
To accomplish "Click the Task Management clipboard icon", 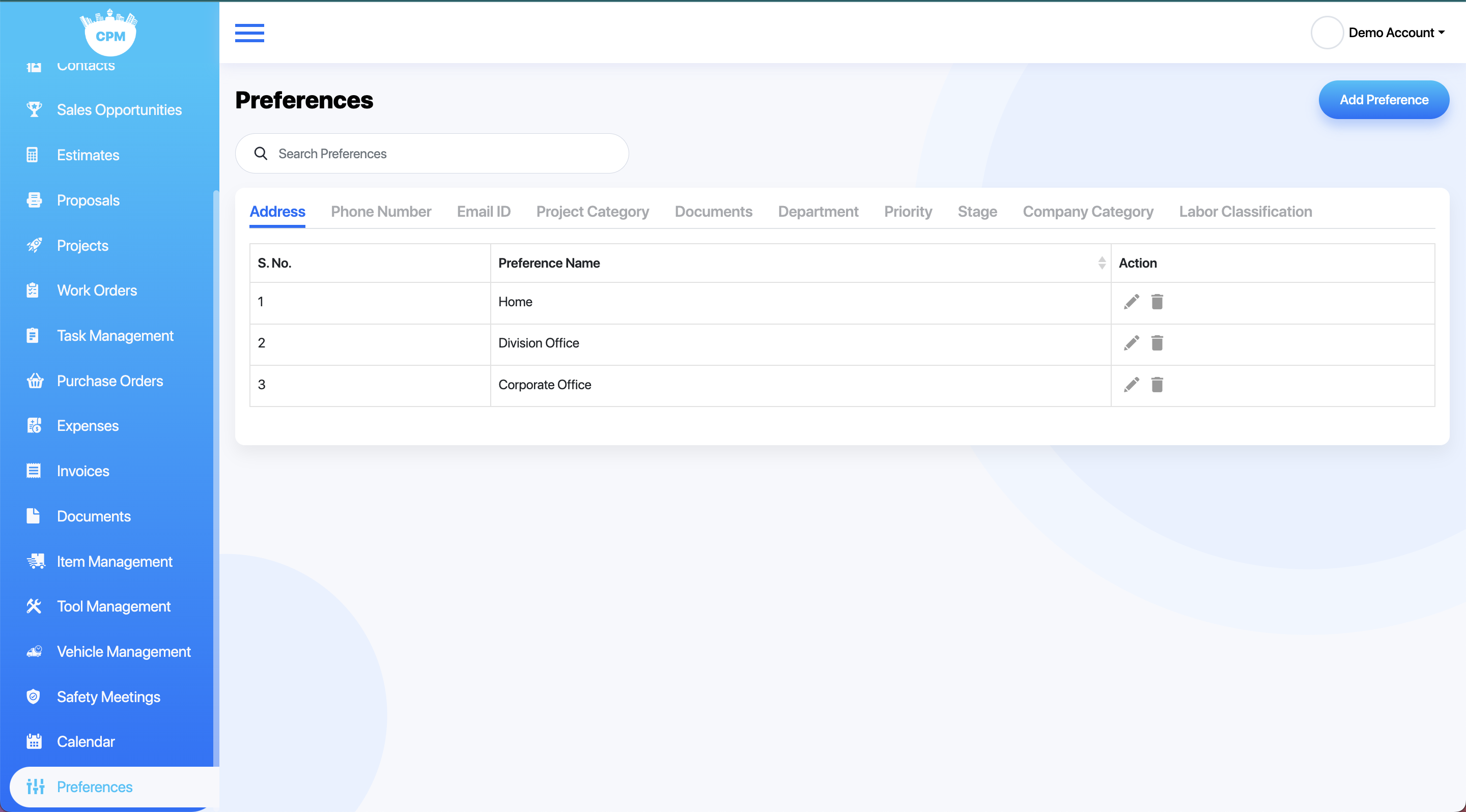I will pos(33,335).
